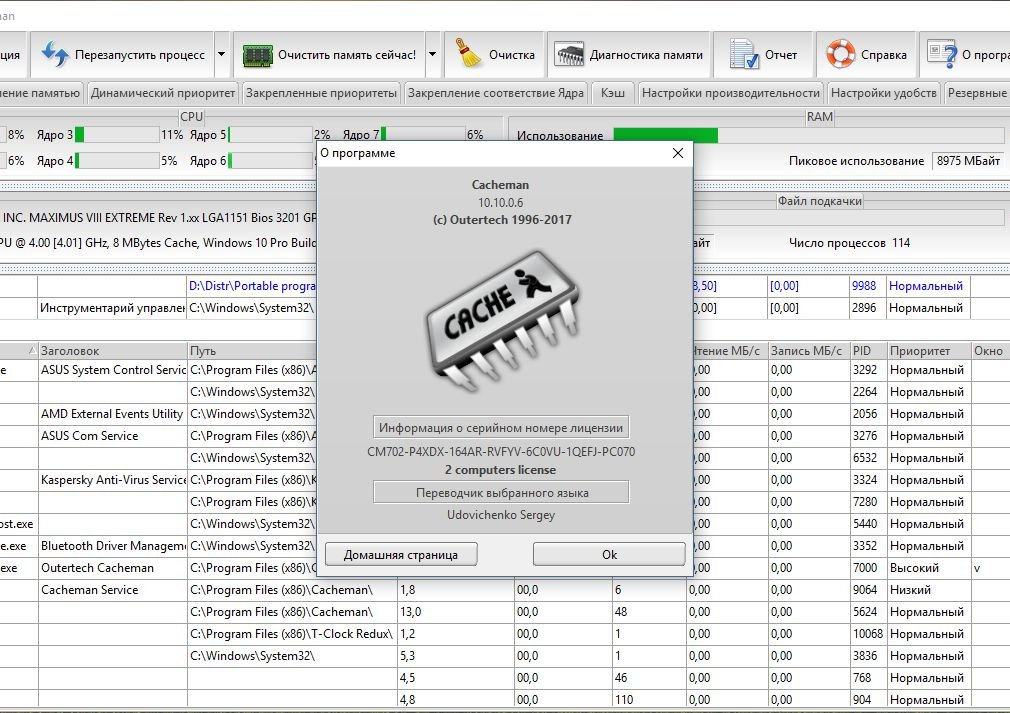1010x713 pixels.
Task: Open Закрепление соответствие Ядра tab
Action: click(x=495, y=93)
